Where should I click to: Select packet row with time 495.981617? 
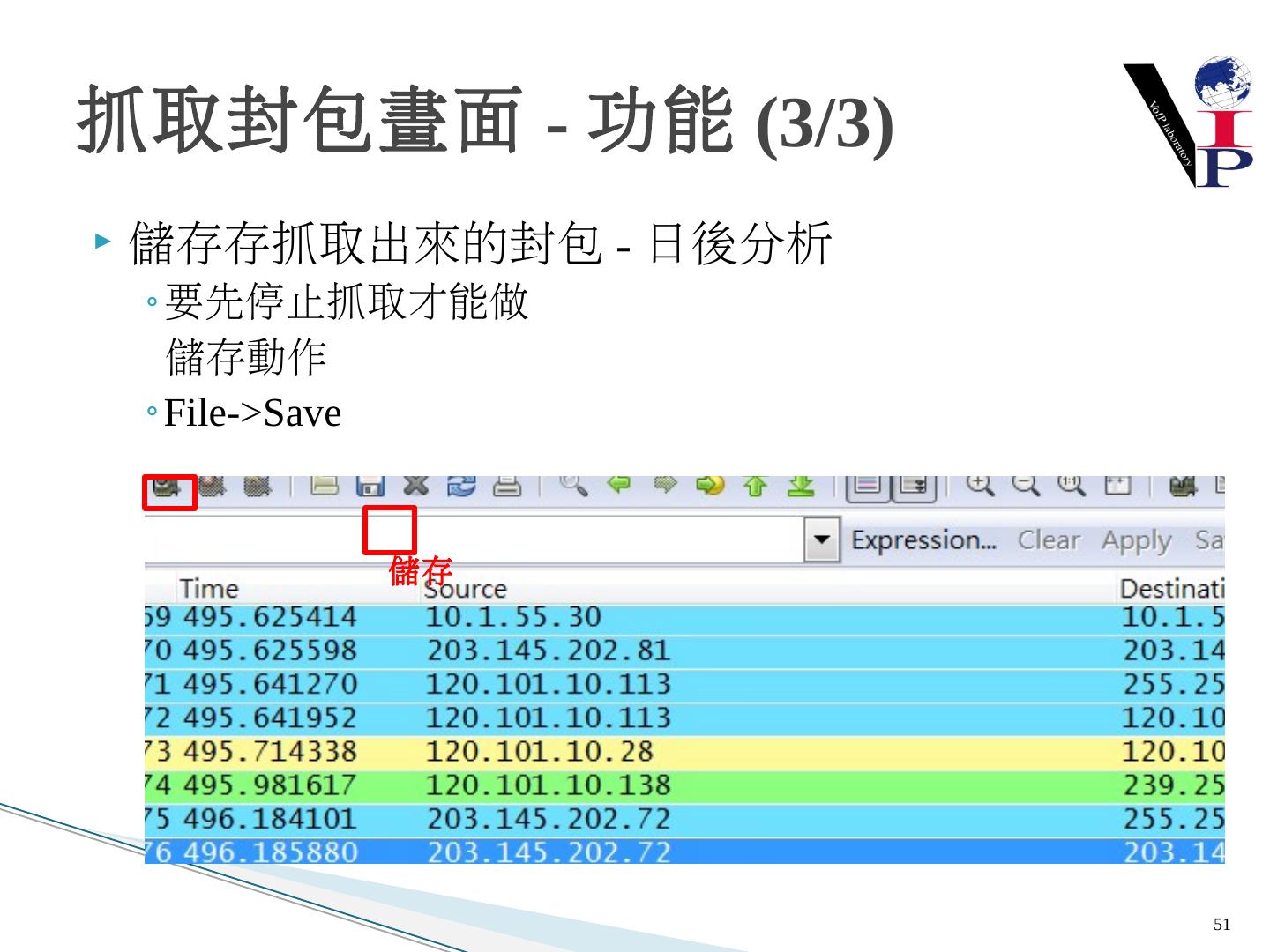[x=685, y=785]
